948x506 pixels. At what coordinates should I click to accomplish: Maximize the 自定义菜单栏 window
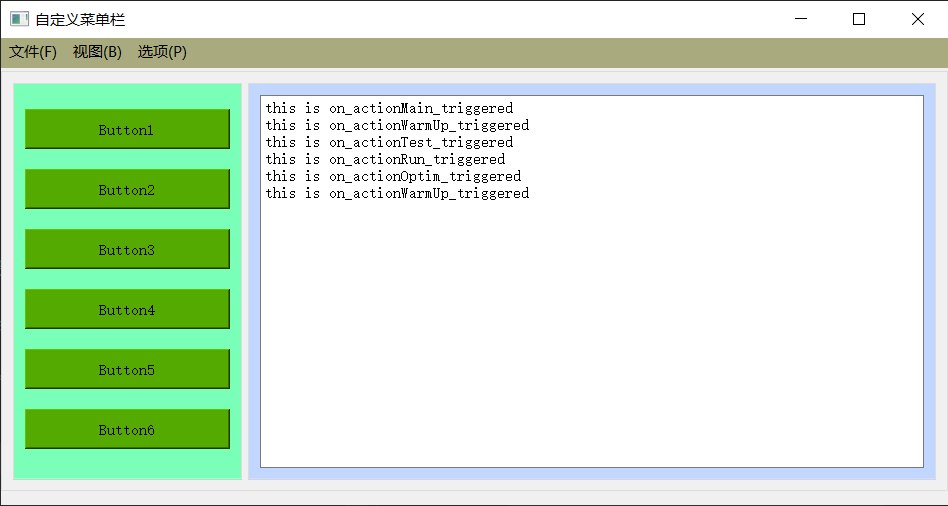point(859,19)
